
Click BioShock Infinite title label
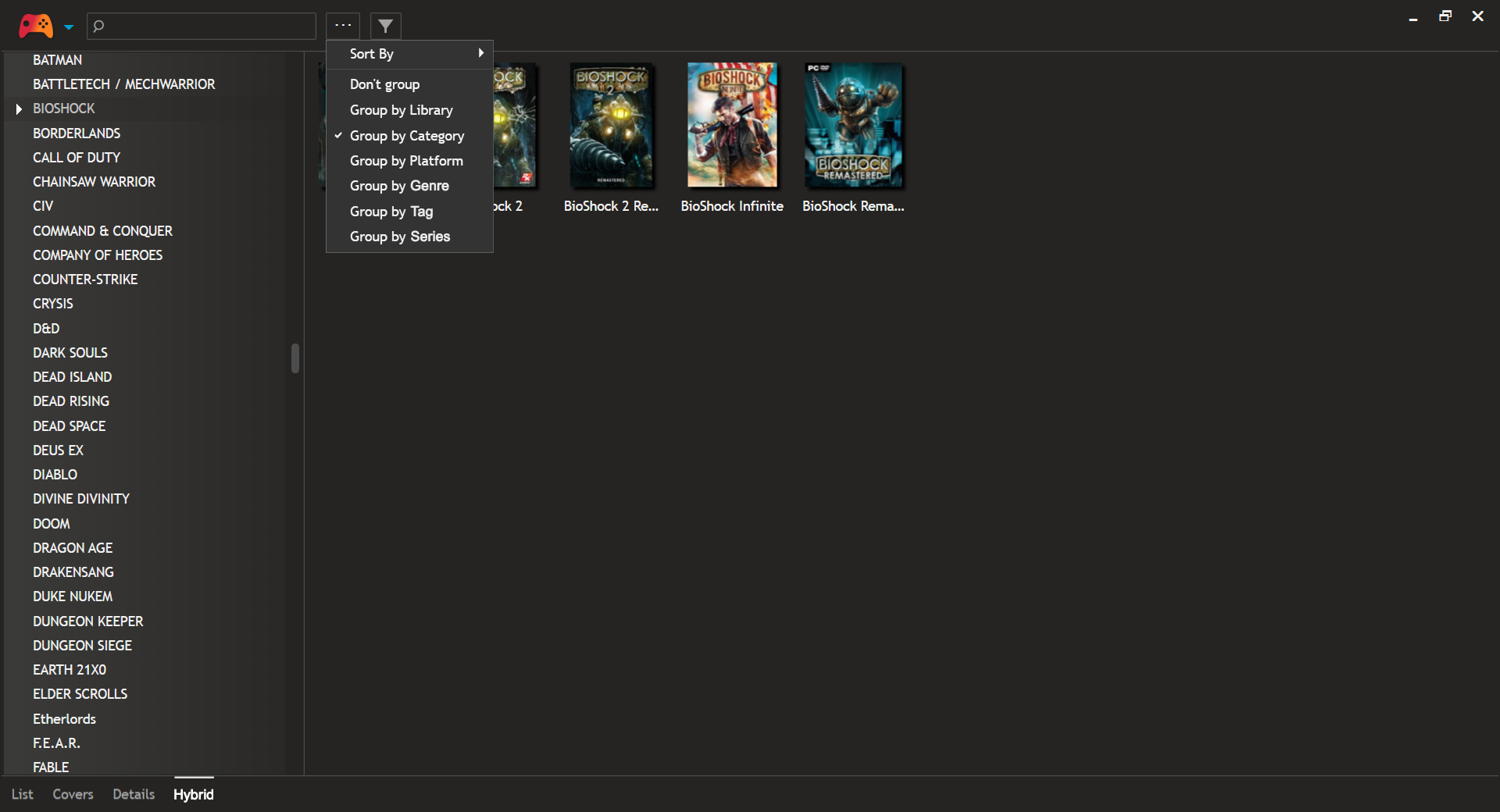pyautogui.click(x=732, y=206)
